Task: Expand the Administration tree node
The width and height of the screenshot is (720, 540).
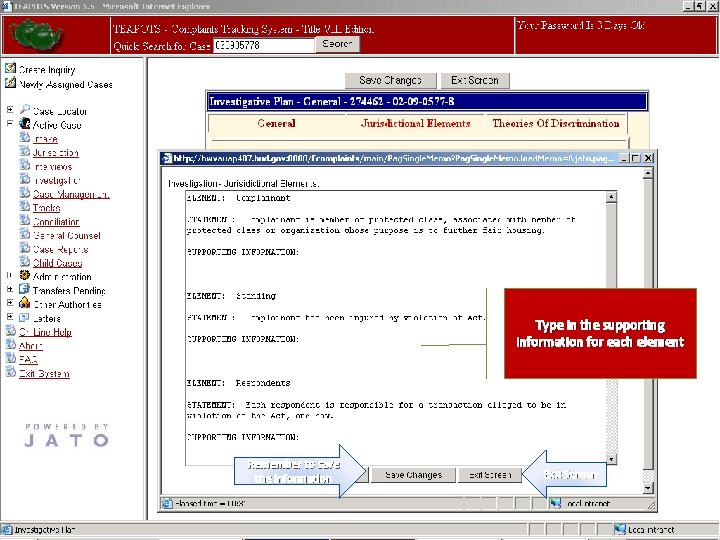Action: (10, 276)
